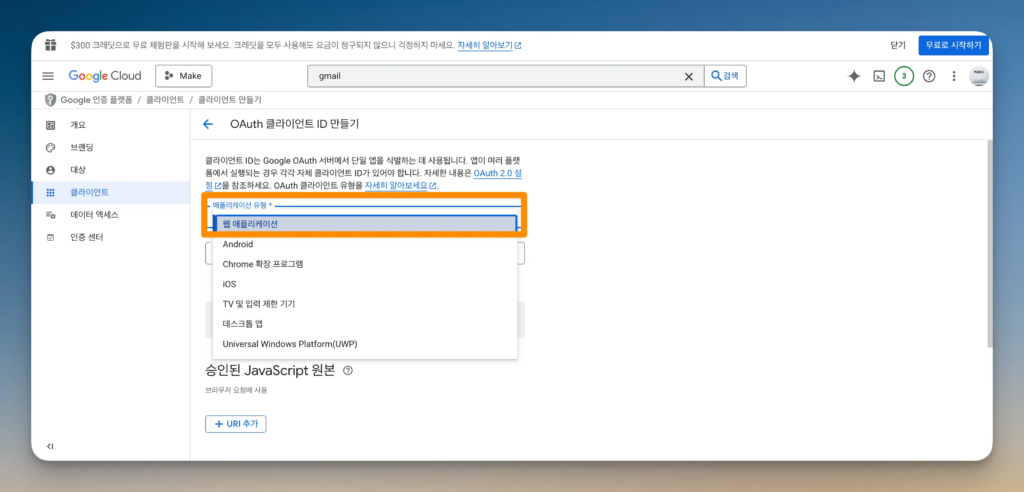1024x492 pixels.
Task: Select Chrome 확장 프로그램 option
Action: (x=365, y=265)
